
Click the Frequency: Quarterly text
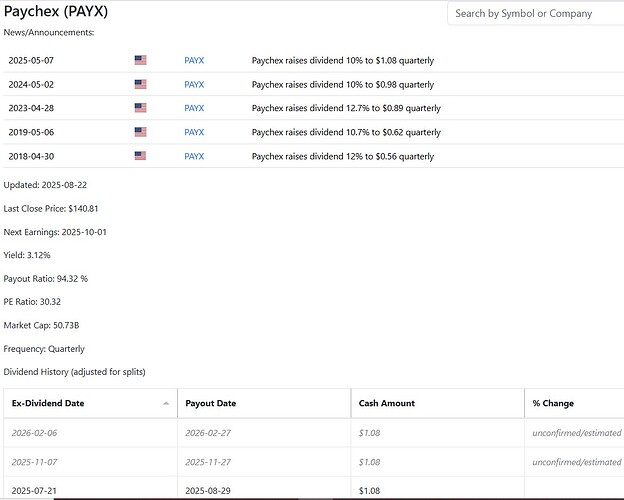click(x=44, y=349)
